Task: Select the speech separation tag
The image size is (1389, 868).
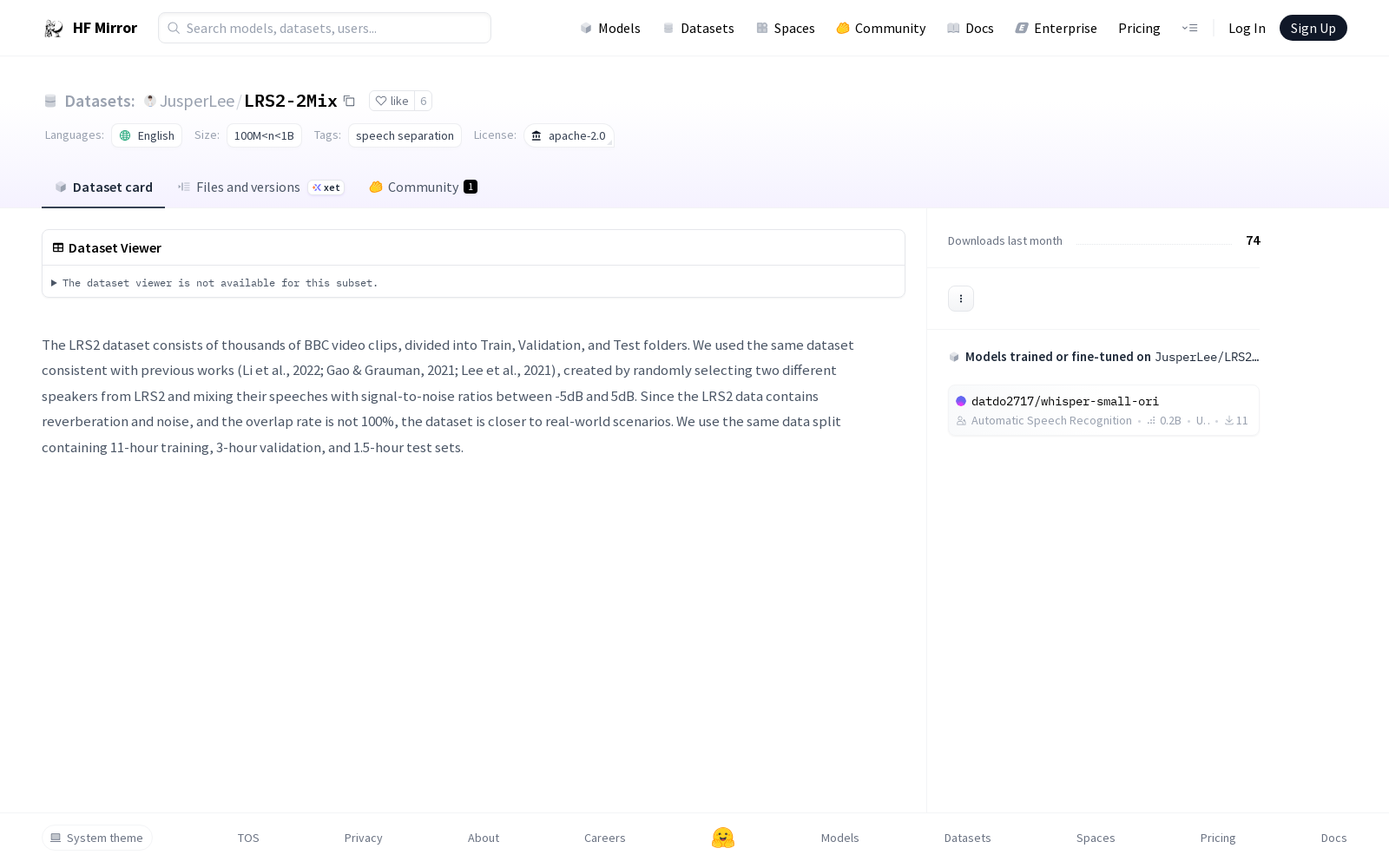Action: pyautogui.click(x=405, y=135)
